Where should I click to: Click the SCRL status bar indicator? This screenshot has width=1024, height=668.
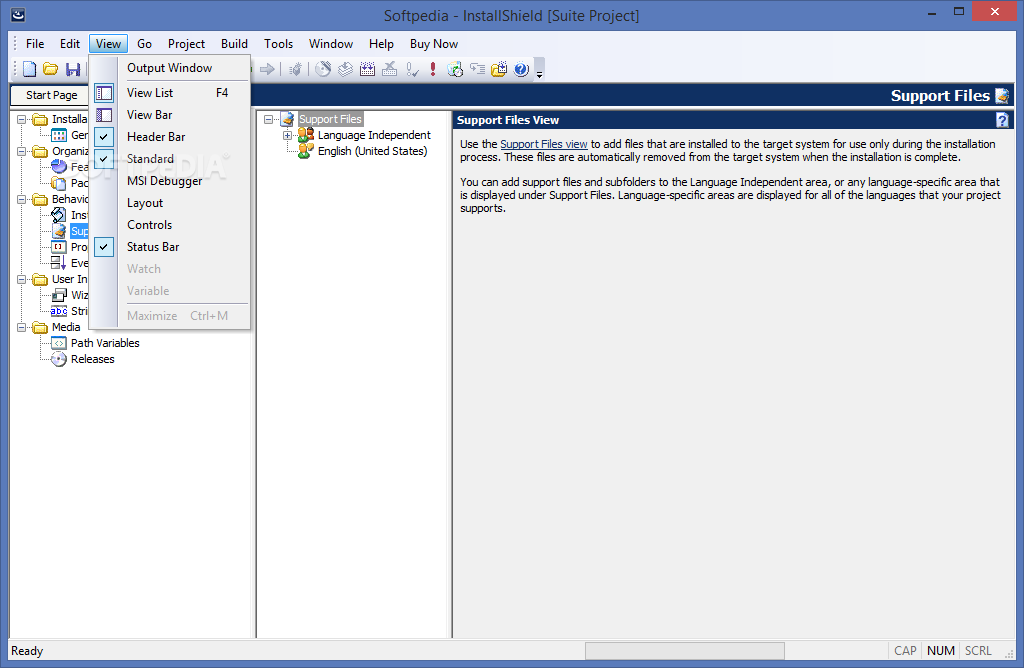978,651
